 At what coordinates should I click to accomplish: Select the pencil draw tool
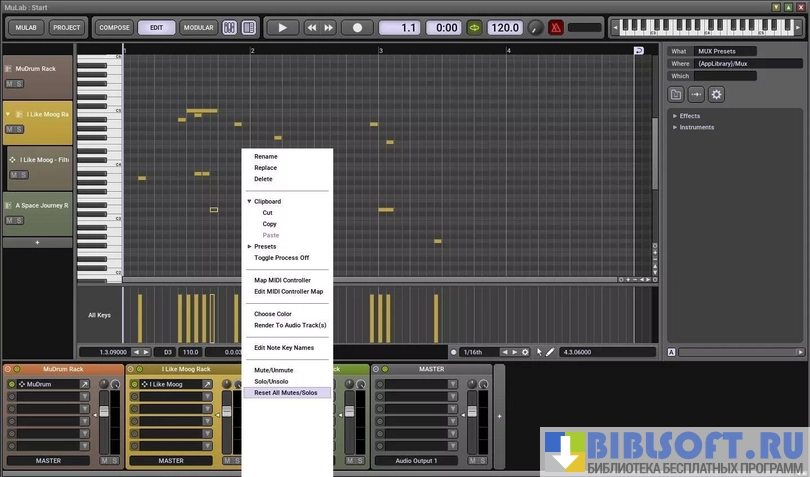[550, 352]
